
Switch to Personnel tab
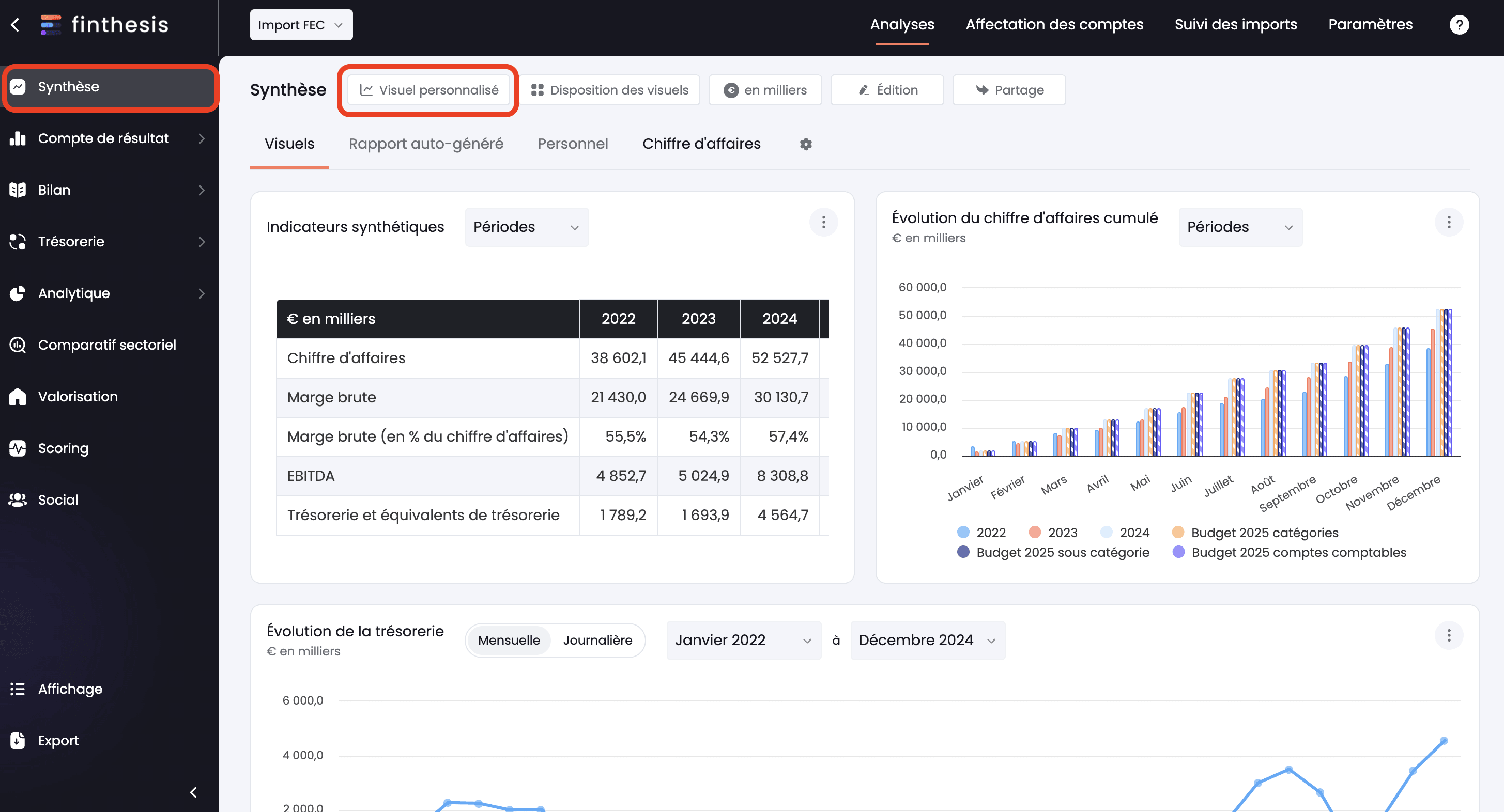pos(573,144)
